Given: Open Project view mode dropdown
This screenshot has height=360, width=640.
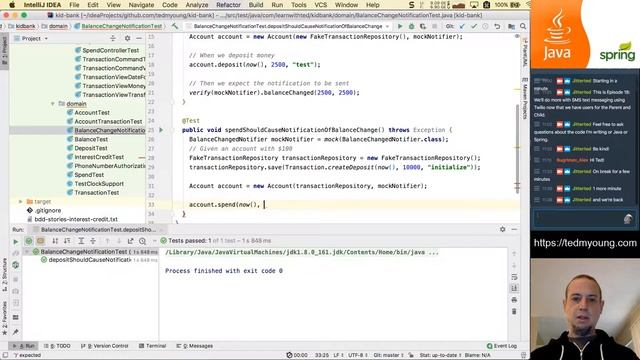Looking at the screenshot, I should [x=35, y=38].
